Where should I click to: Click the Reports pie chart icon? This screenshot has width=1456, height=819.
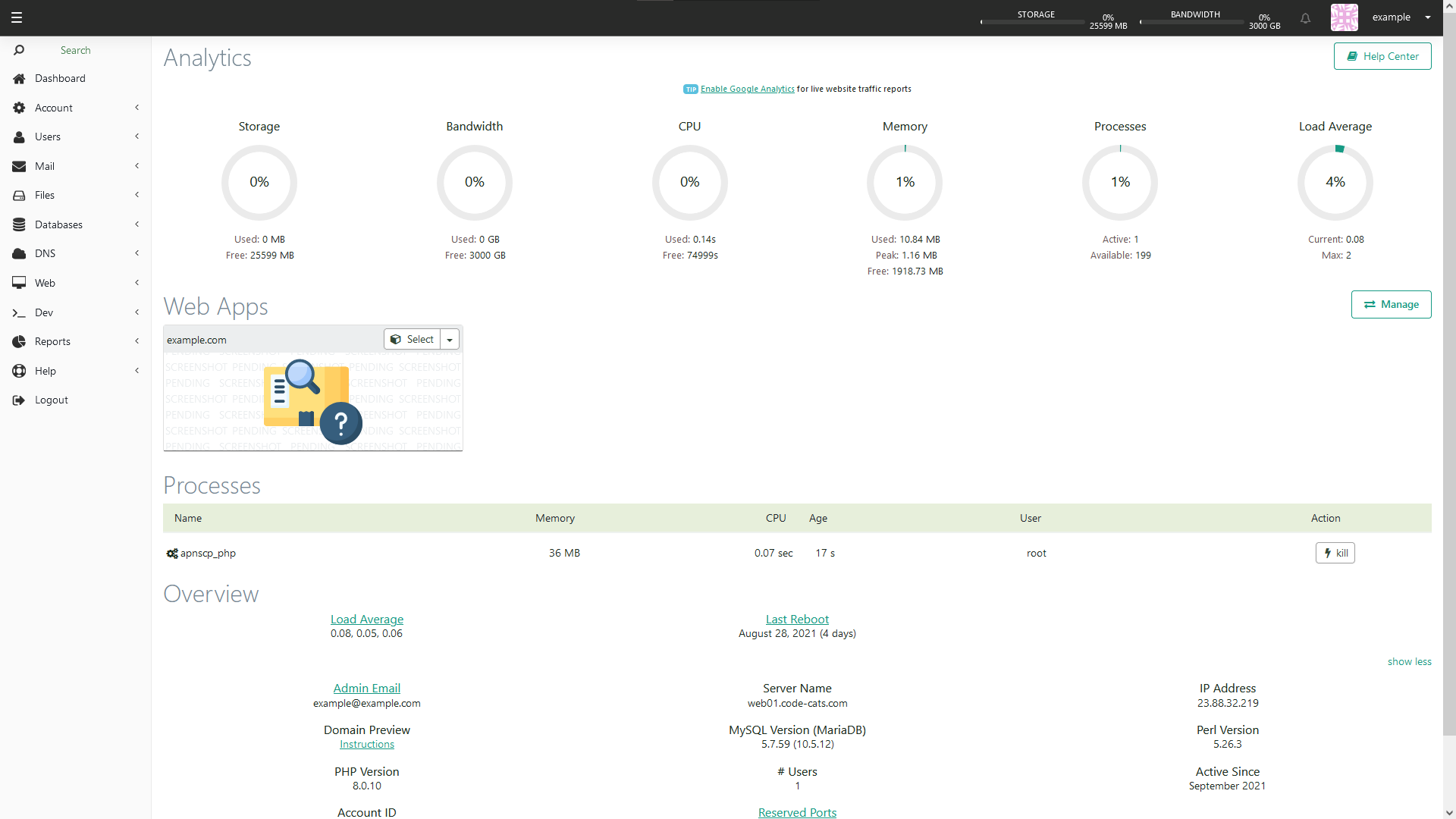tap(19, 342)
